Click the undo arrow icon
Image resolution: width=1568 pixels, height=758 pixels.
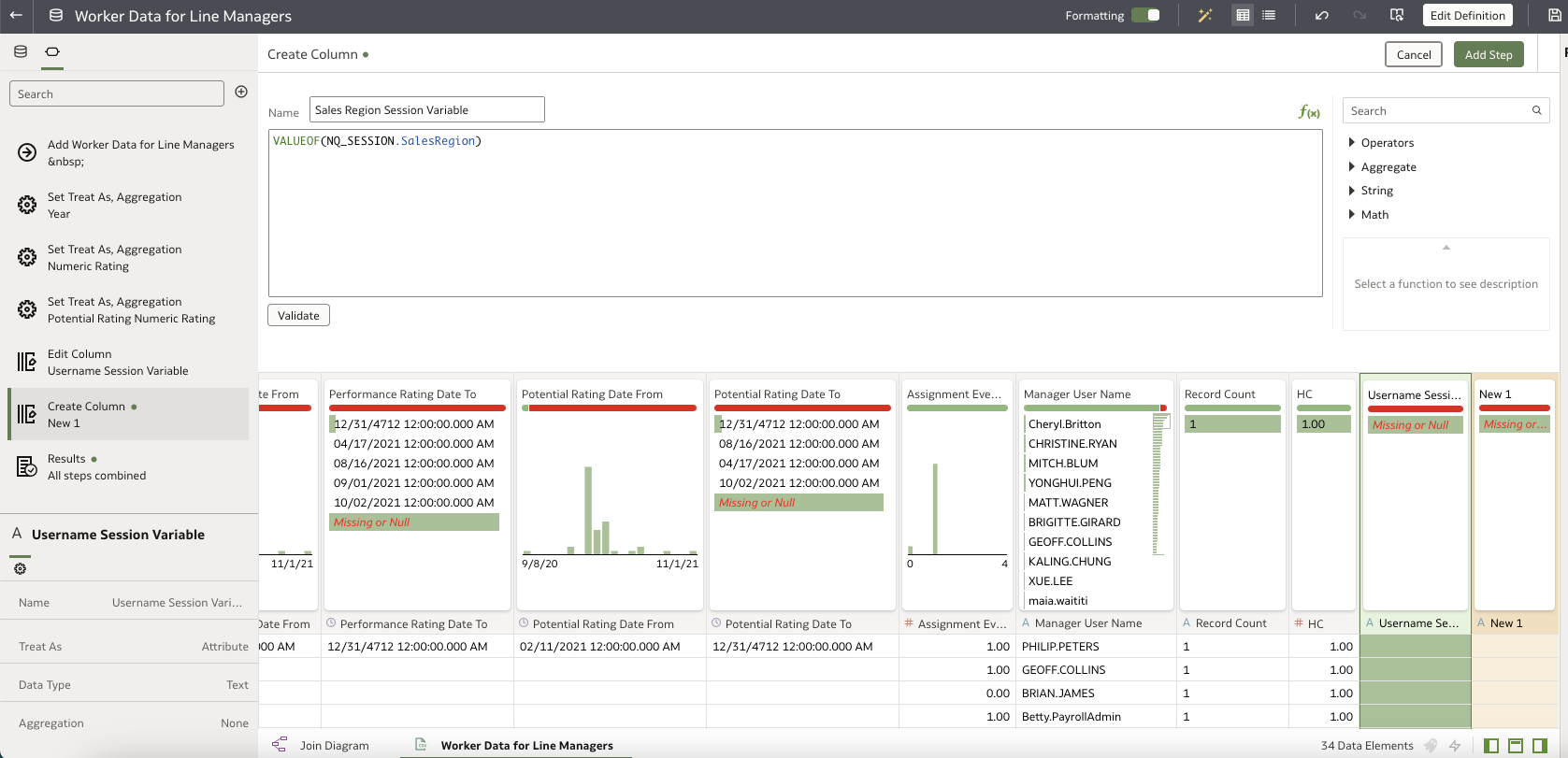(x=1321, y=15)
